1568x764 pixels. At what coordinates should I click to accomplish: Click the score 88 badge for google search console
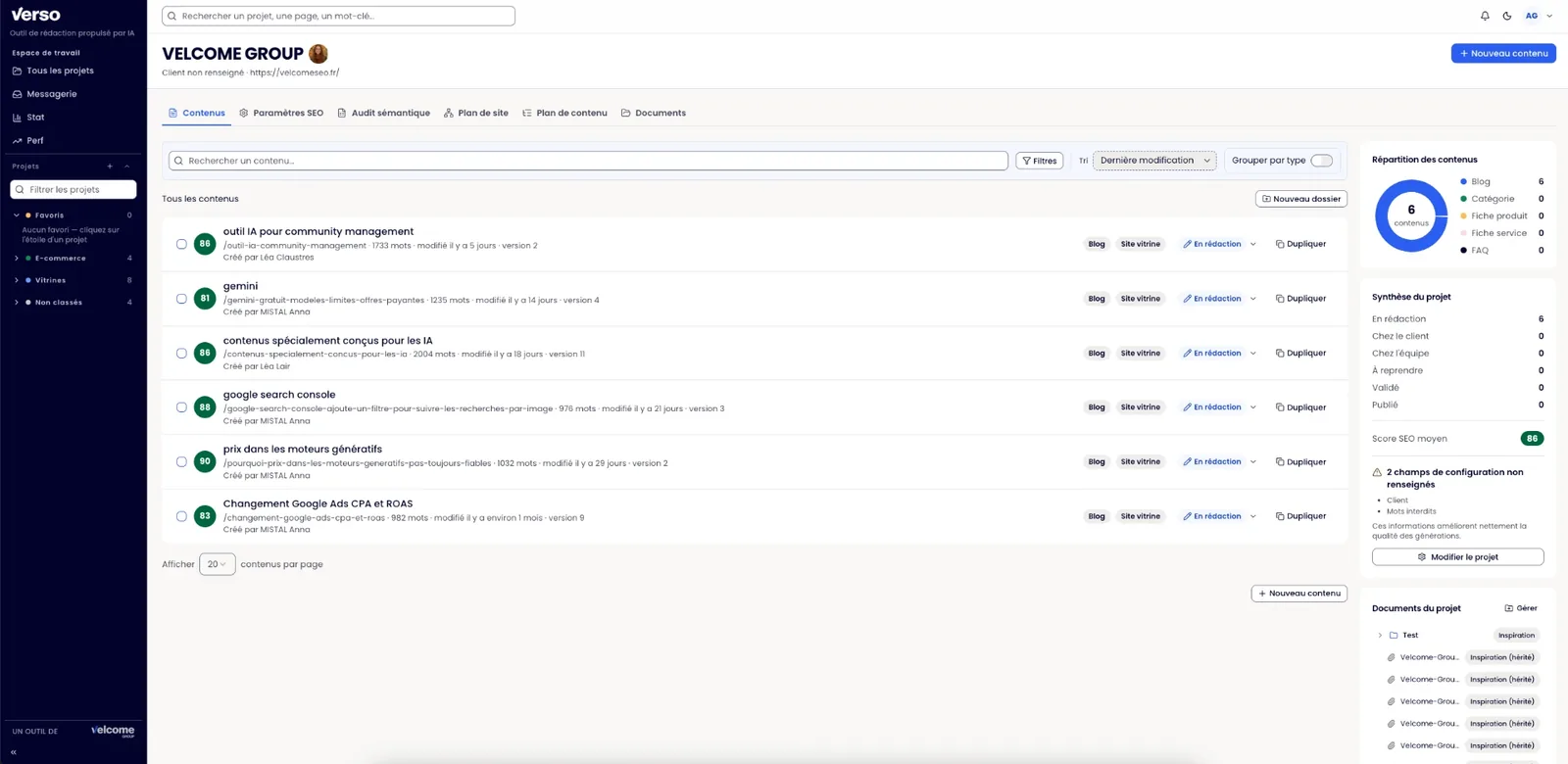coord(205,407)
